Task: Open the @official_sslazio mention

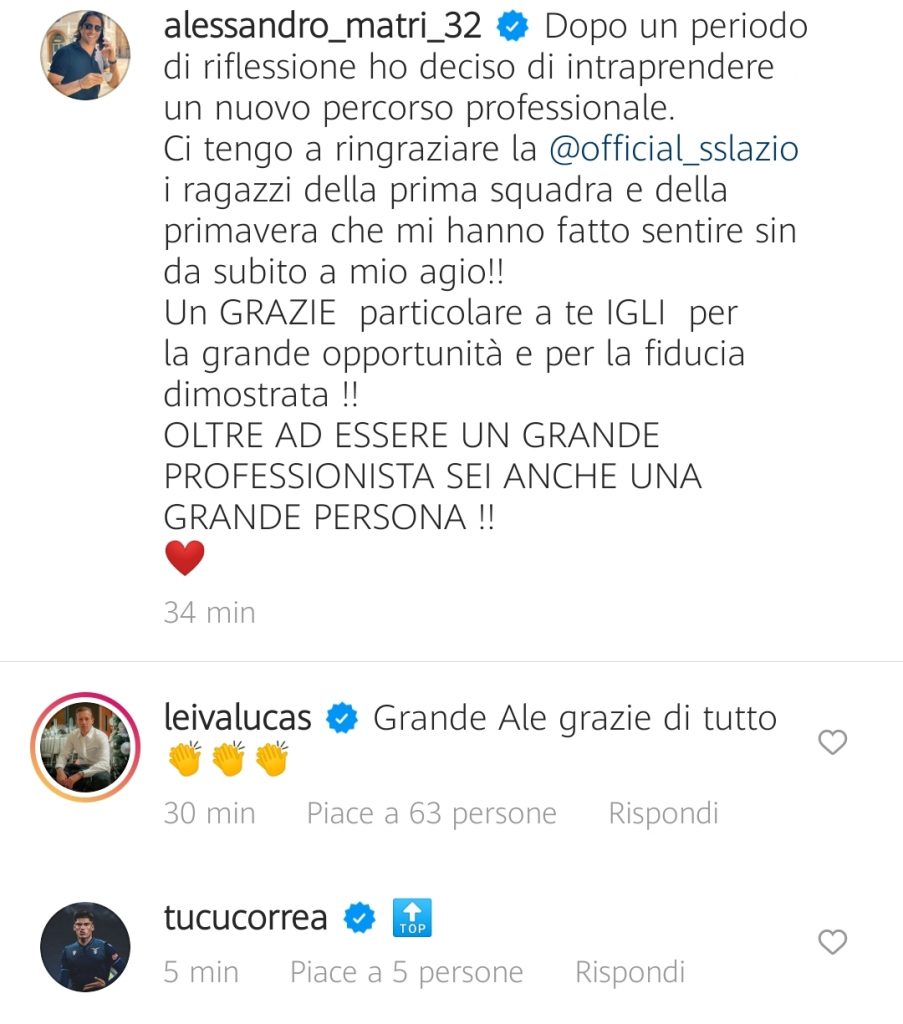Action: [674, 149]
